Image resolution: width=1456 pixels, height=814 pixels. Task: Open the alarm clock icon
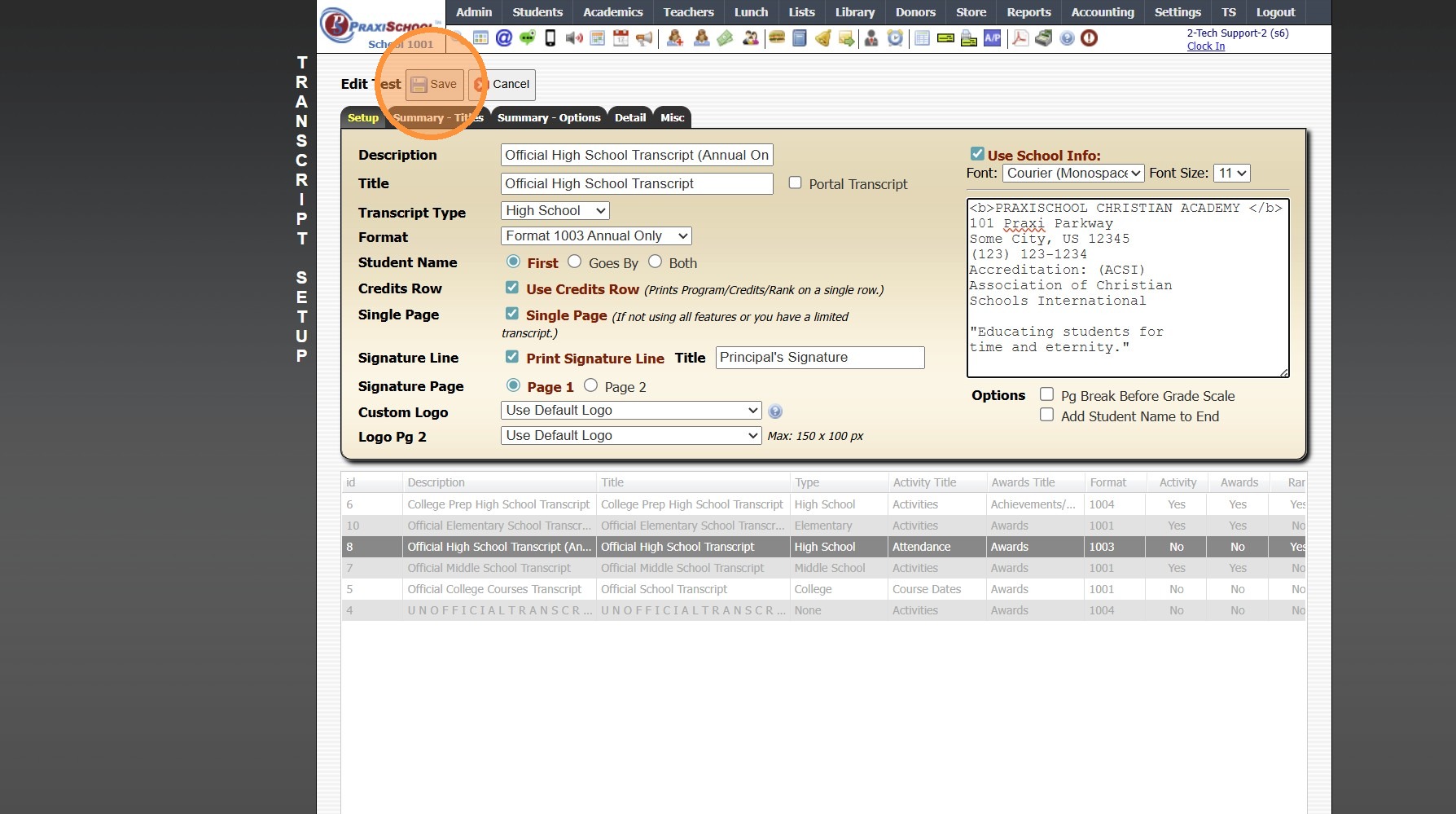pos(895,38)
